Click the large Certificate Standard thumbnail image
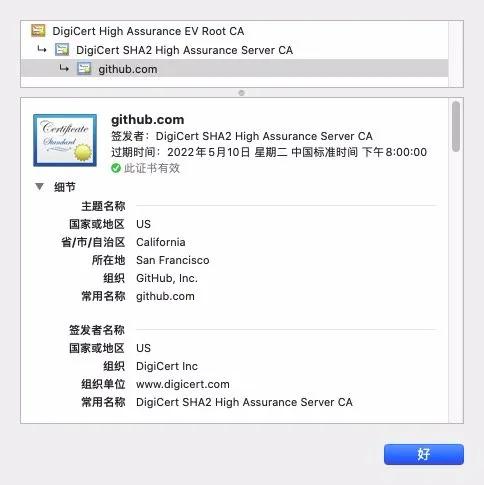This screenshot has width=484, height=485. [x=65, y=140]
